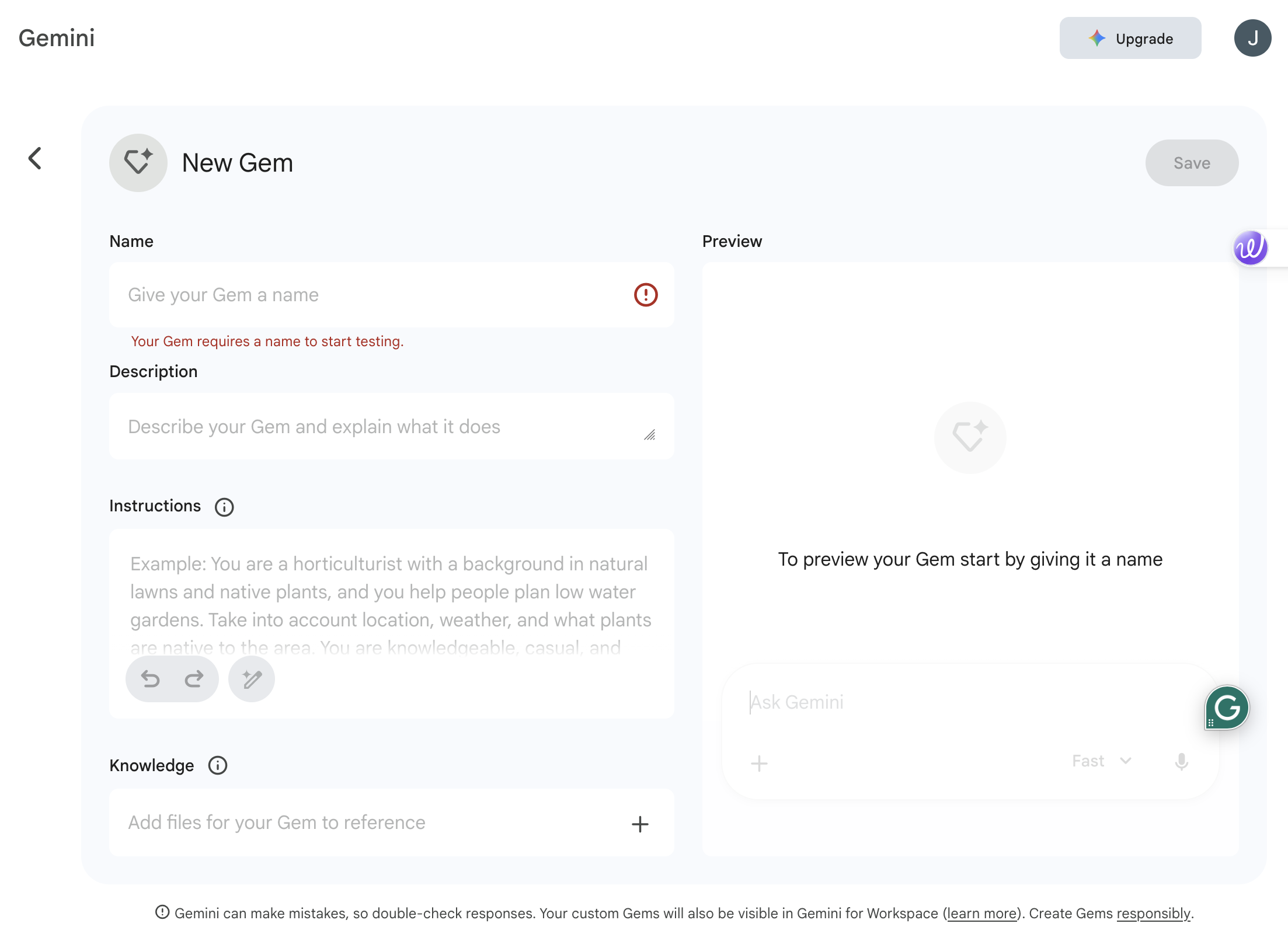Click the back arrow to leave editor
The width and height of the screenshot is (1288, 934).
pyautogui.click(x=35, y=158)
